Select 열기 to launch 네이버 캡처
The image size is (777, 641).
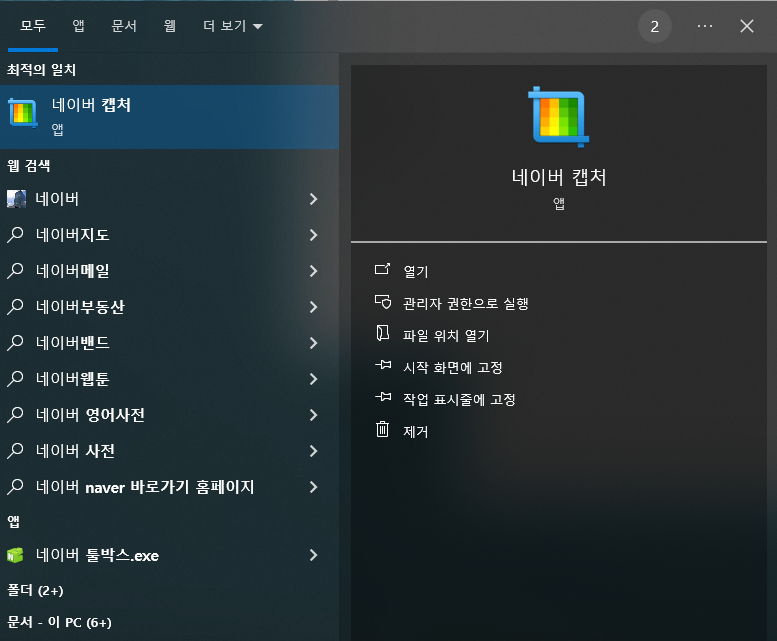click(x=416, y=271)
